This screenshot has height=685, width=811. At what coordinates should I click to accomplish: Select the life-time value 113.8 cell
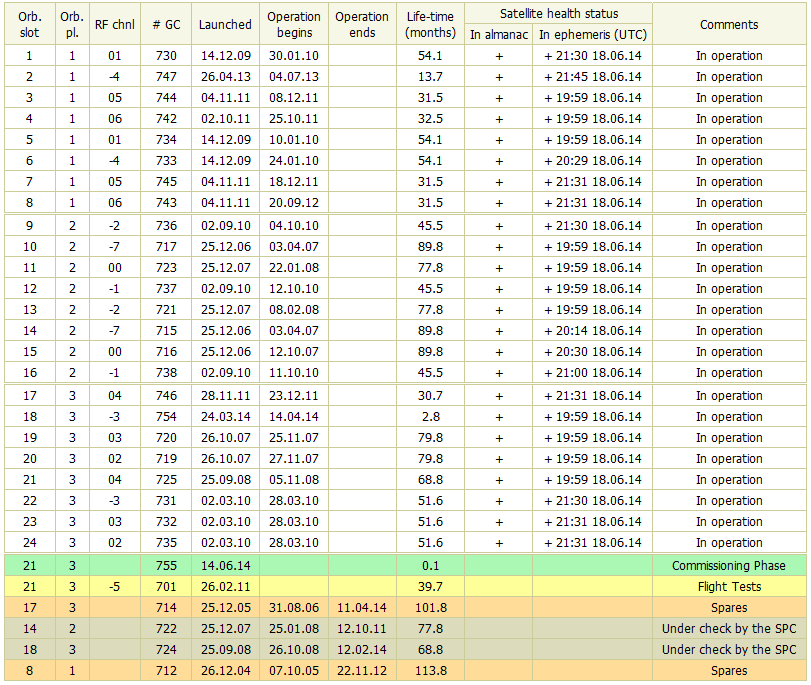point(431,671)
